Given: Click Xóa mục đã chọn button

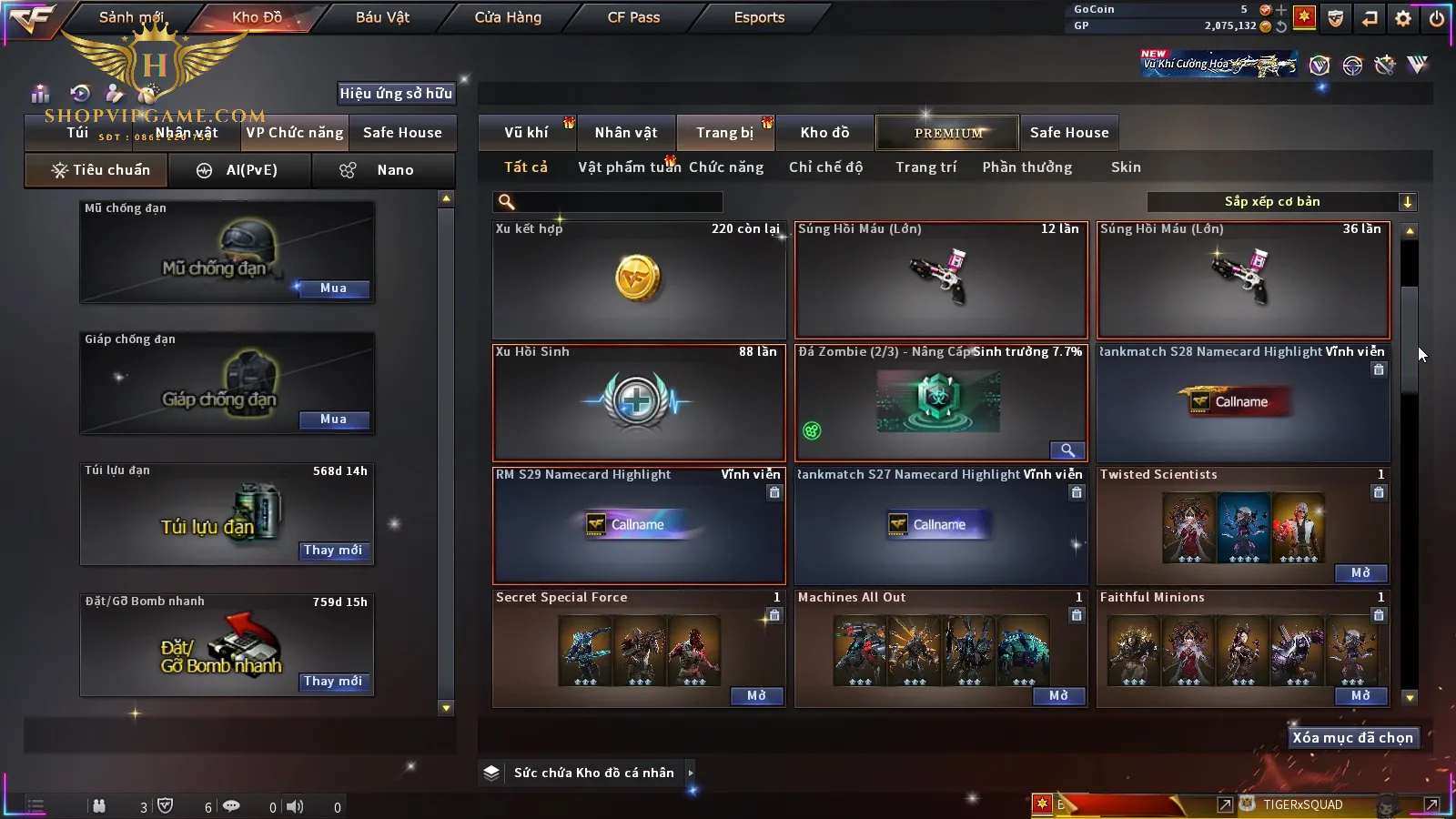Looking at the screenshot, I should click(1353, 738).
